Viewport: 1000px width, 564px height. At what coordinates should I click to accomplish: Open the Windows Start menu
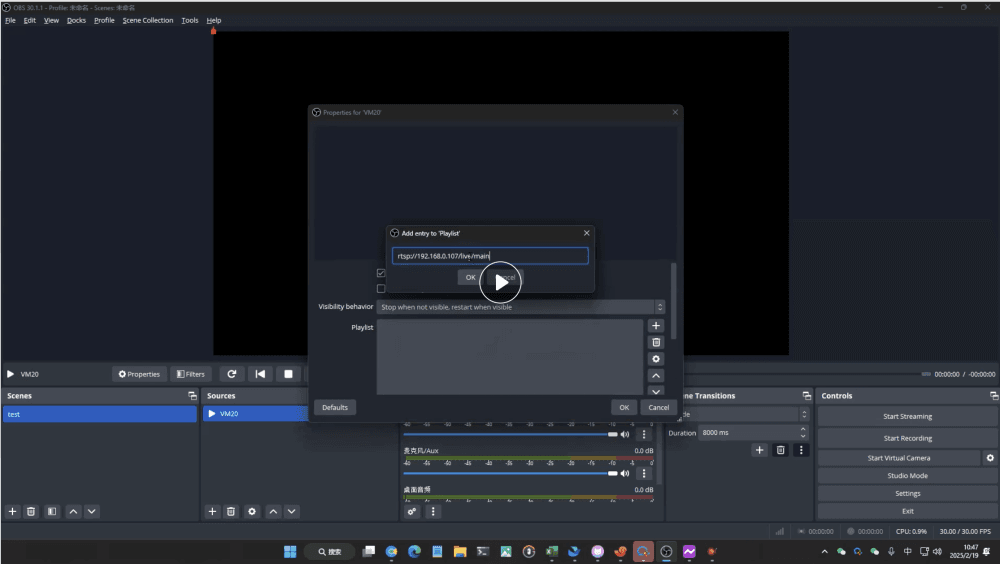(290, 551)
